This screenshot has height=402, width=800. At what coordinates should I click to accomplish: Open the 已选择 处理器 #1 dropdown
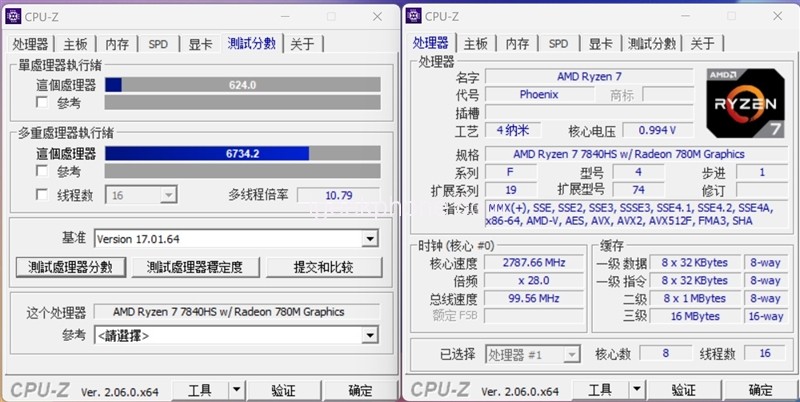click(x=570, y=355)
